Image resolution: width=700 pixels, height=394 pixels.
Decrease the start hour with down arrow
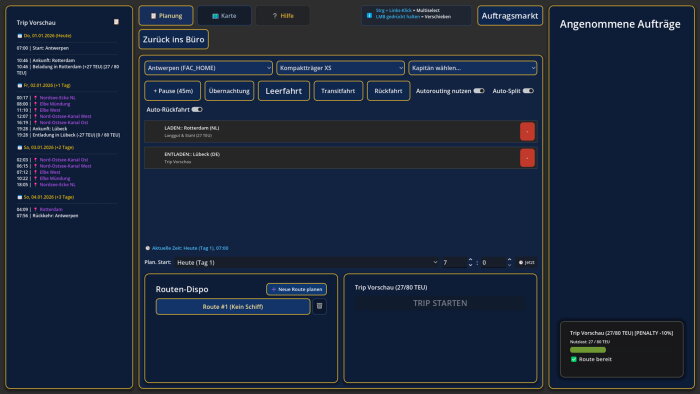(470, 265)
